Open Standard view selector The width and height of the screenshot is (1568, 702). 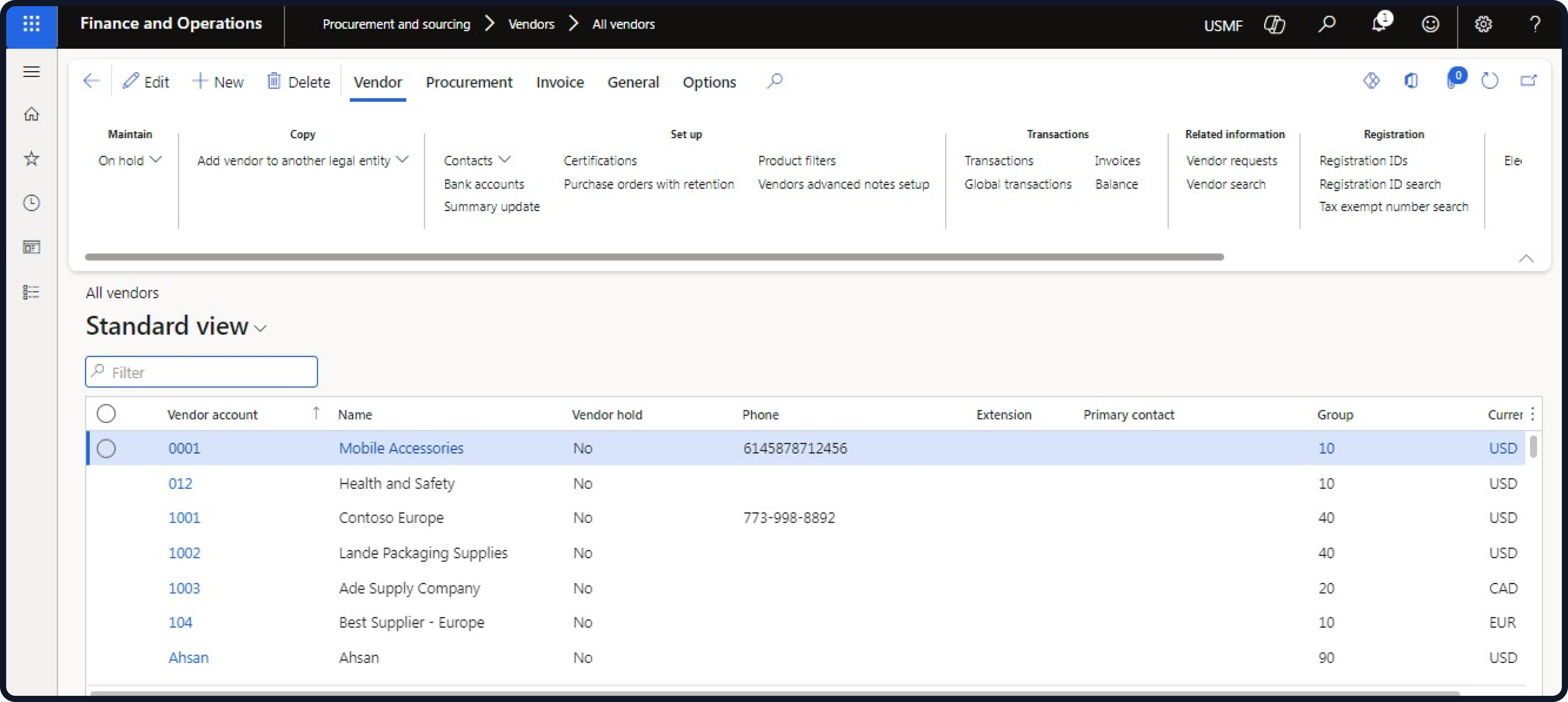[x=177, y=326]
